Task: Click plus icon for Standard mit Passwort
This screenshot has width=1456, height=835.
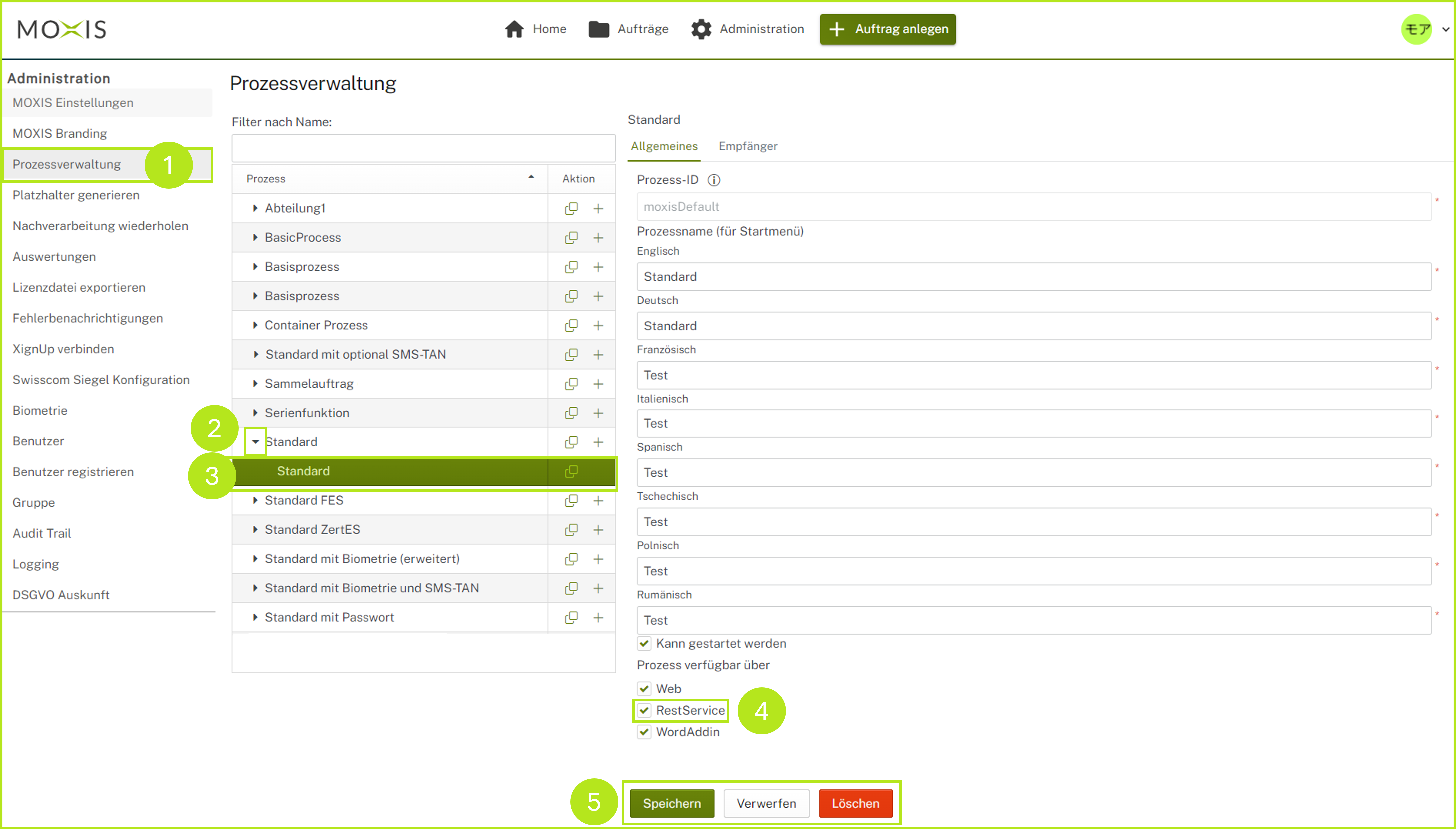Action: tap(598, 618)
